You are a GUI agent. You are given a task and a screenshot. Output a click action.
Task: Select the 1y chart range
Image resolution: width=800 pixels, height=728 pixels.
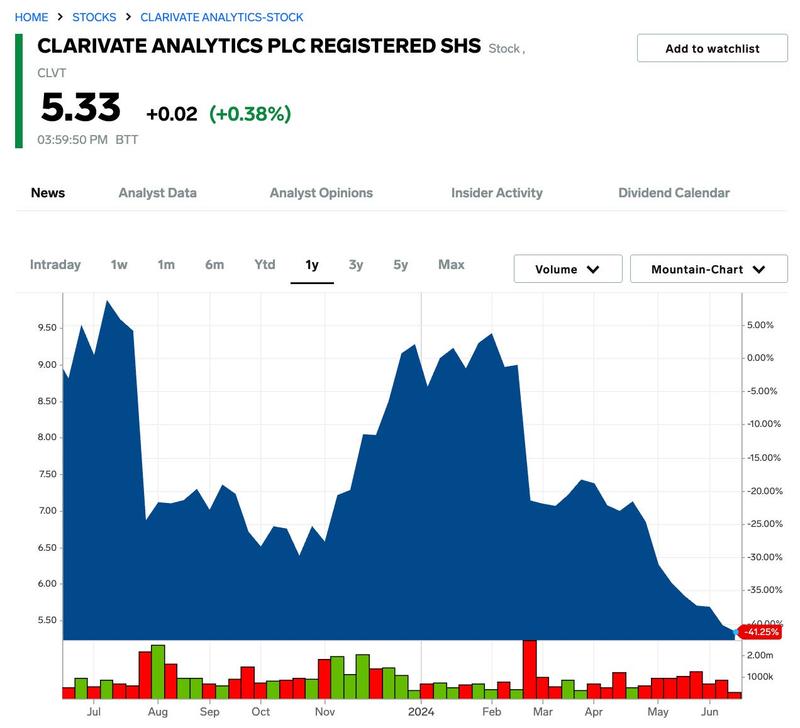click(312, 265)
